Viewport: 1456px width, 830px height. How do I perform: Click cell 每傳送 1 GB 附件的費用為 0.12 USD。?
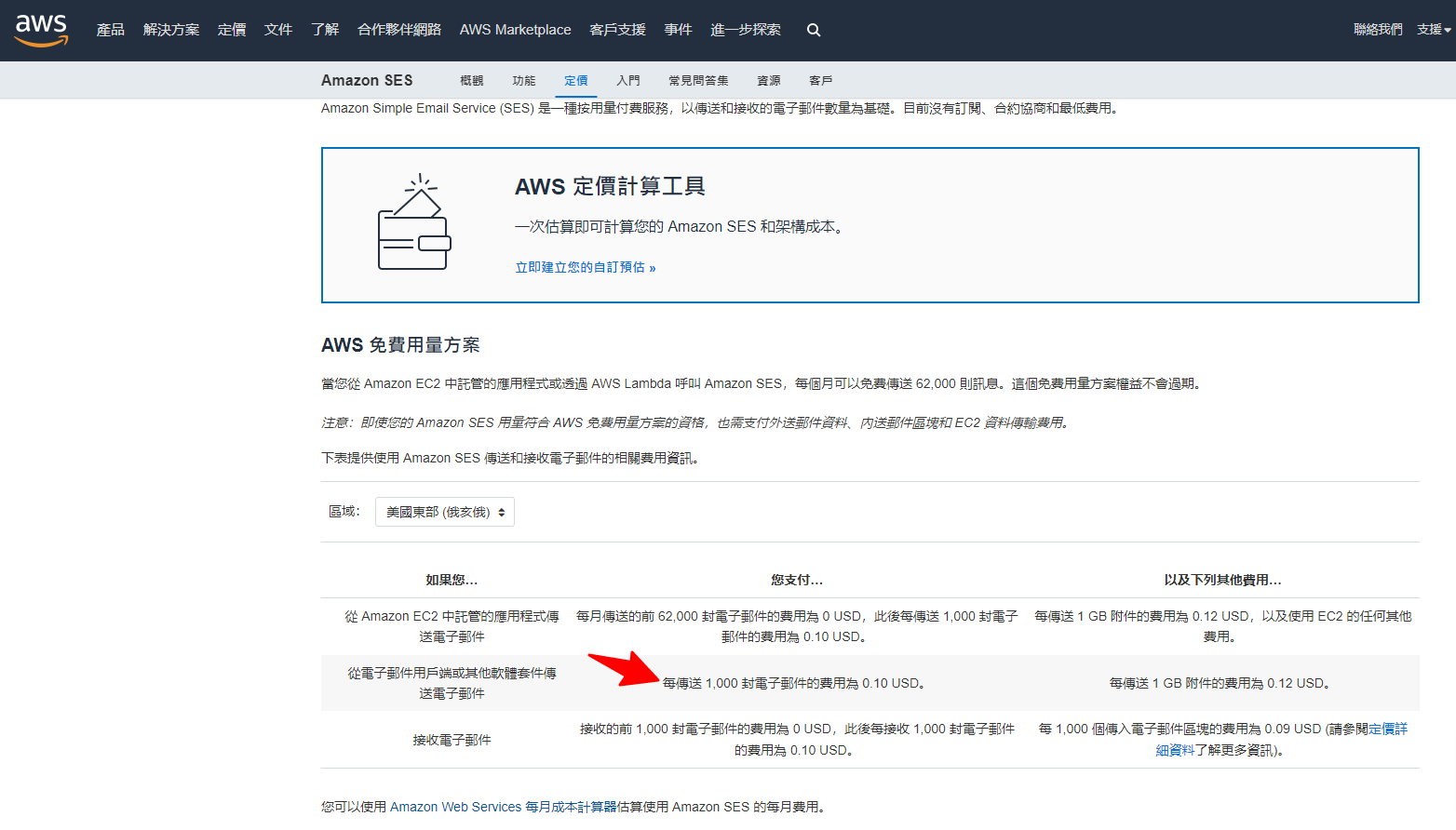point(1220,683)
